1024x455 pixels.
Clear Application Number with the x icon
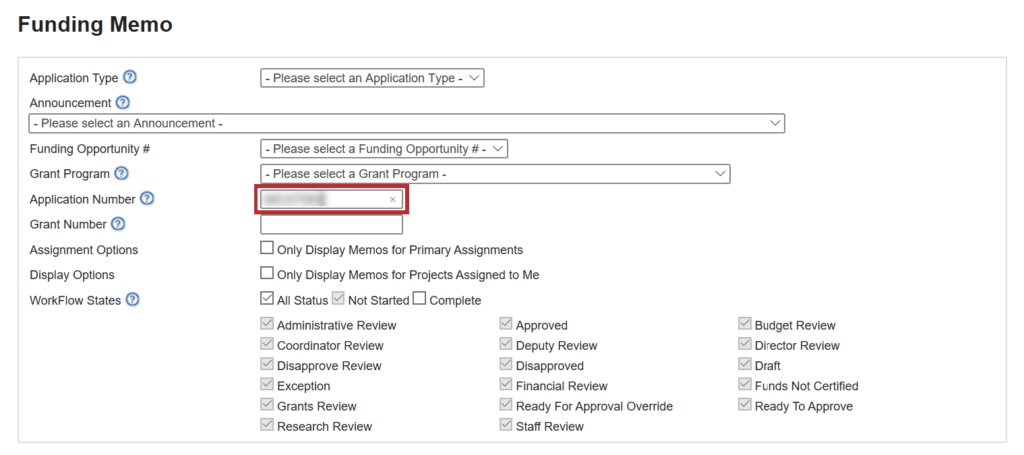393,200
